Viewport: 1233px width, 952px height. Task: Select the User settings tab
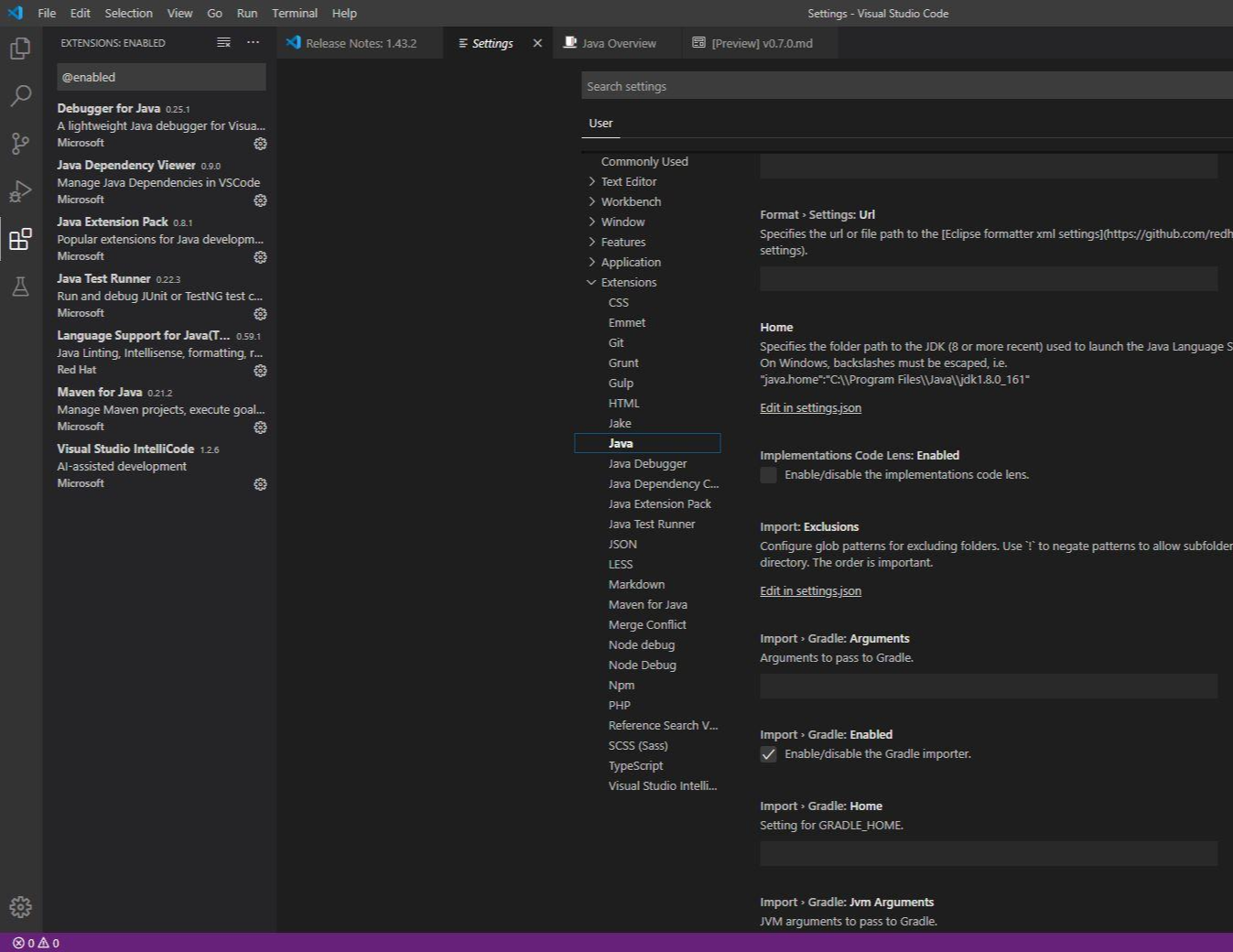tap(600, 123)
